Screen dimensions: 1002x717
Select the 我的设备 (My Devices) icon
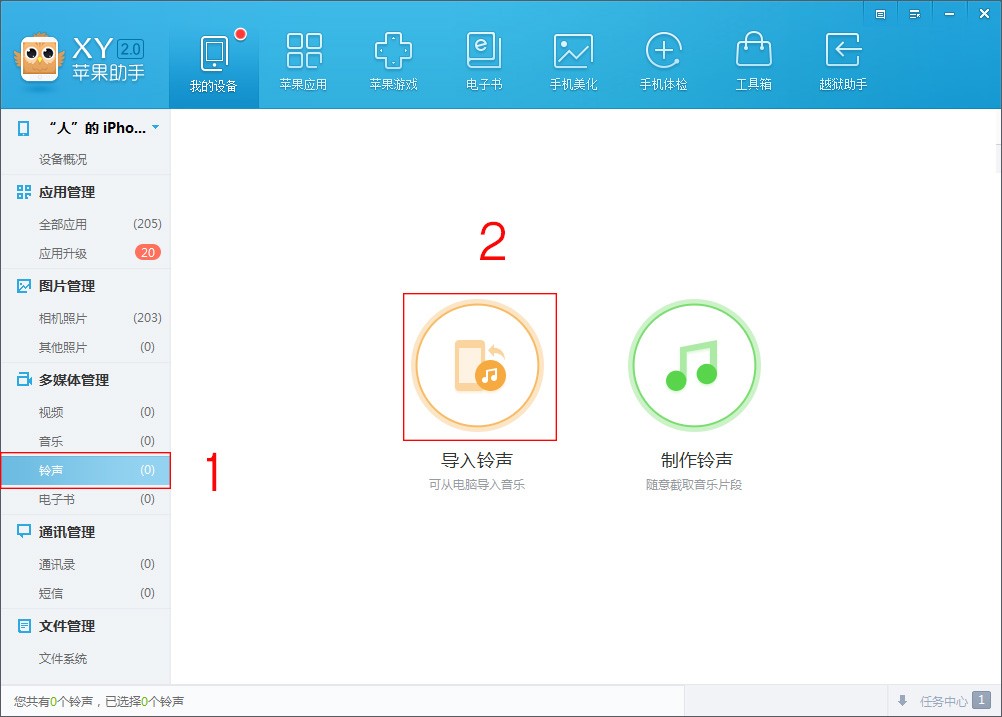214,58
